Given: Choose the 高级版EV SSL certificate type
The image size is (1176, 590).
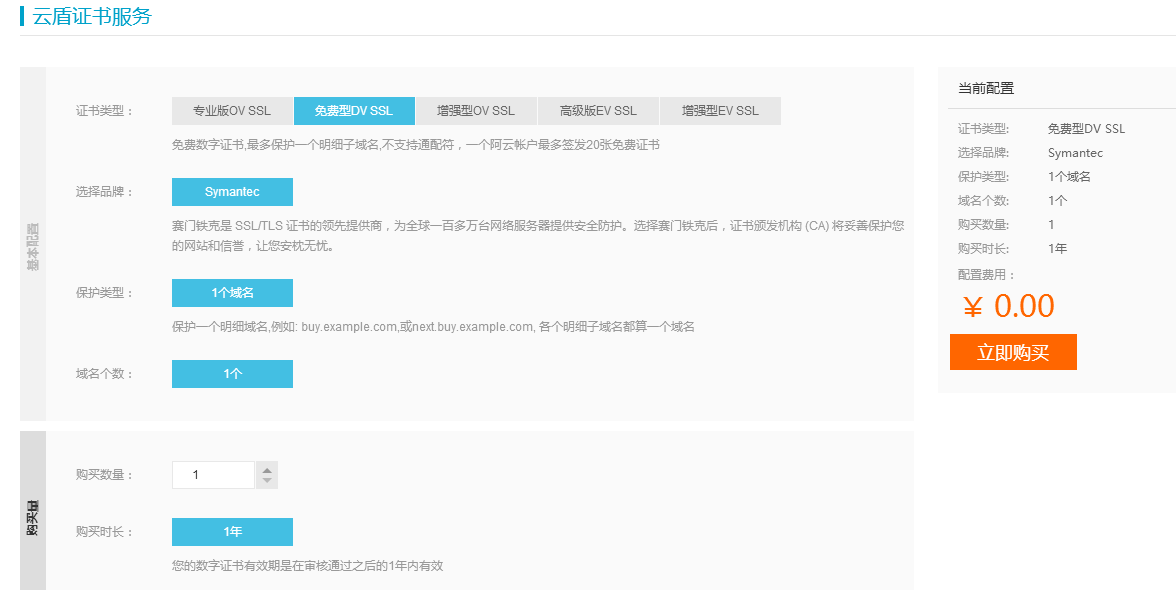Looking at the screenshot, I should 598,111.
